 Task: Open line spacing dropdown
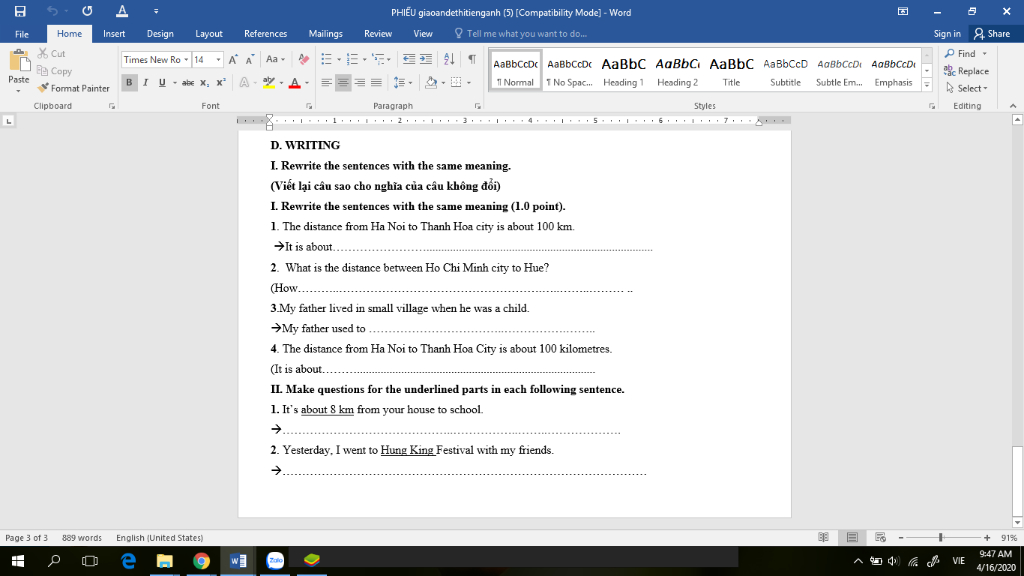pos(404,82)
